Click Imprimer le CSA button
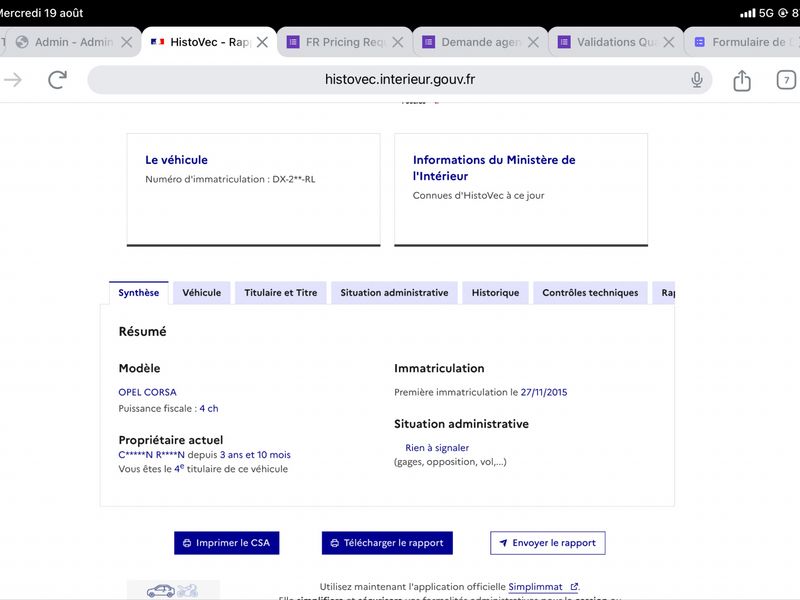 click(x=227, y=543)
